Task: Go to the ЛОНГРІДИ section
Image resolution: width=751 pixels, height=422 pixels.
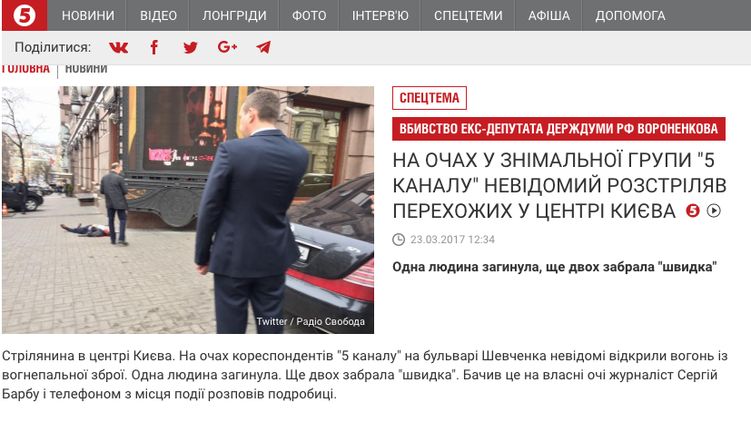Action: tap(234, 15)
